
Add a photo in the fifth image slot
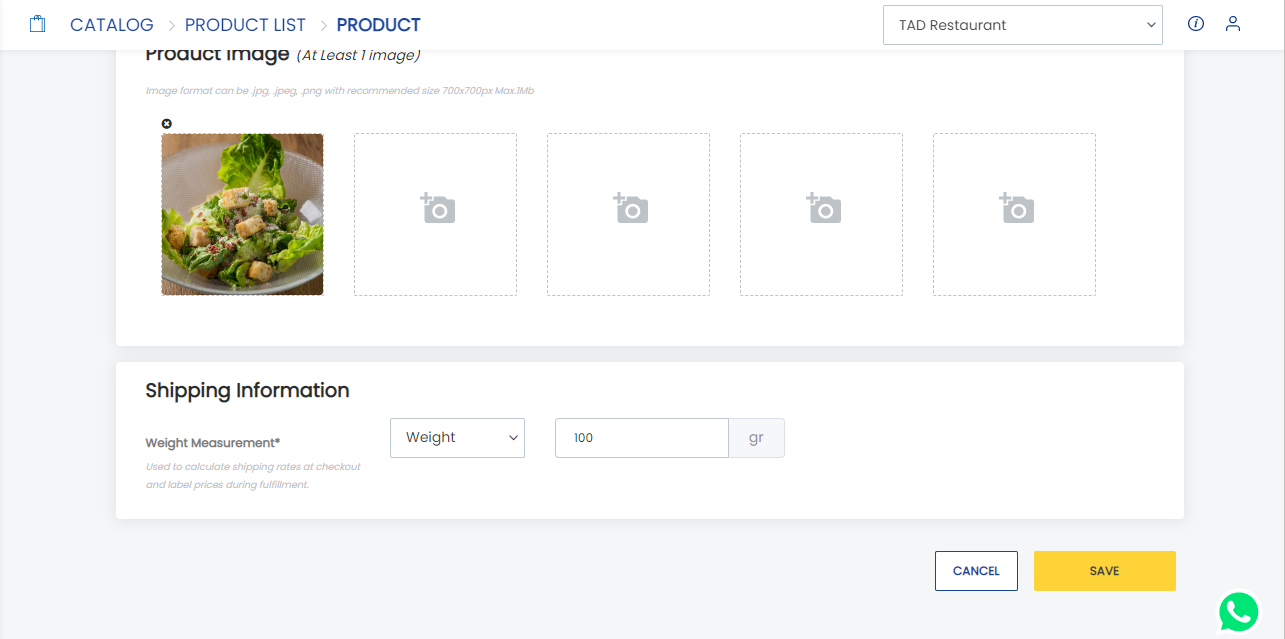coord(1014,214)
